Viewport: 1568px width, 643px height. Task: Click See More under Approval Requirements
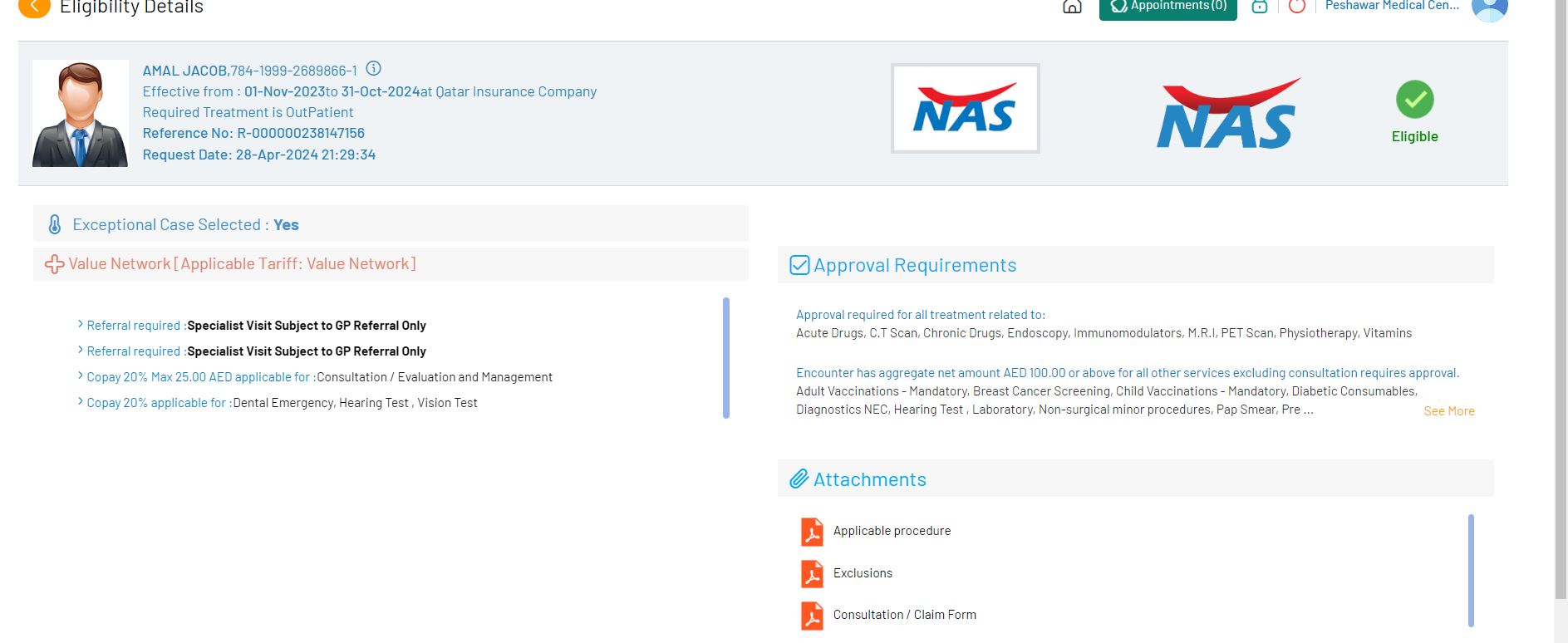(1449, 411)
